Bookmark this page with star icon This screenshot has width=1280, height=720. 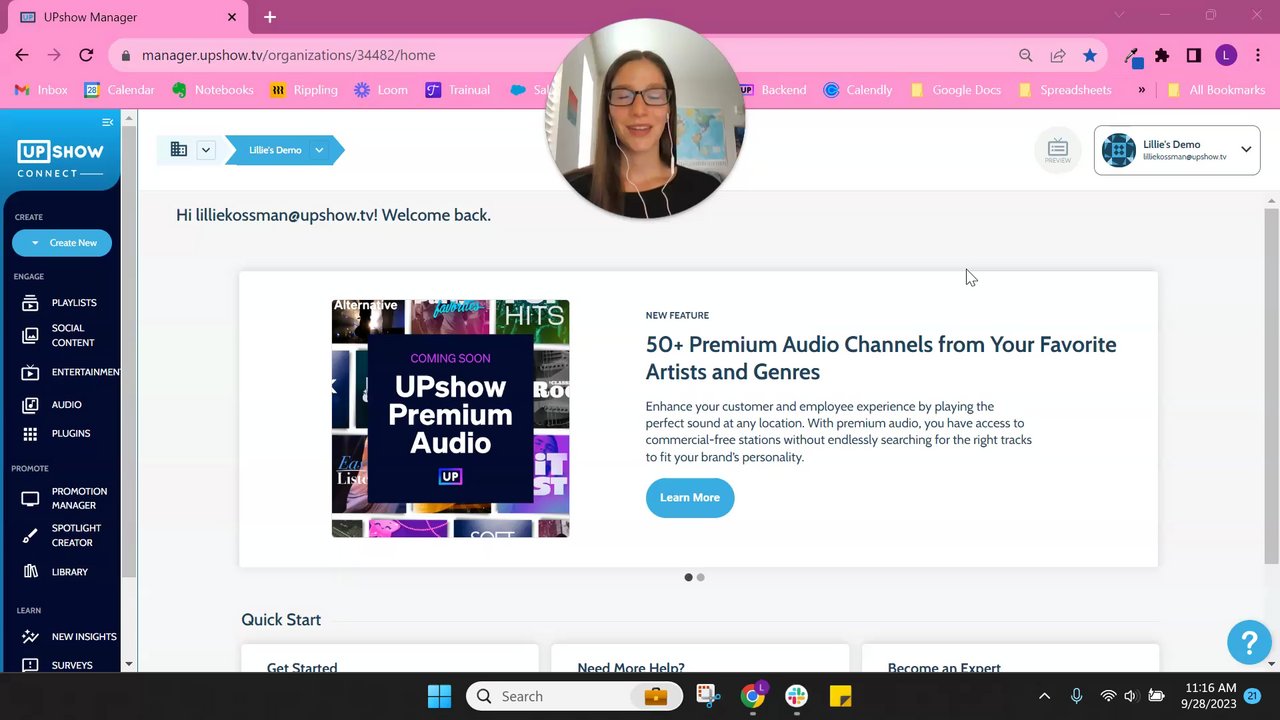tap(1090, 55)
